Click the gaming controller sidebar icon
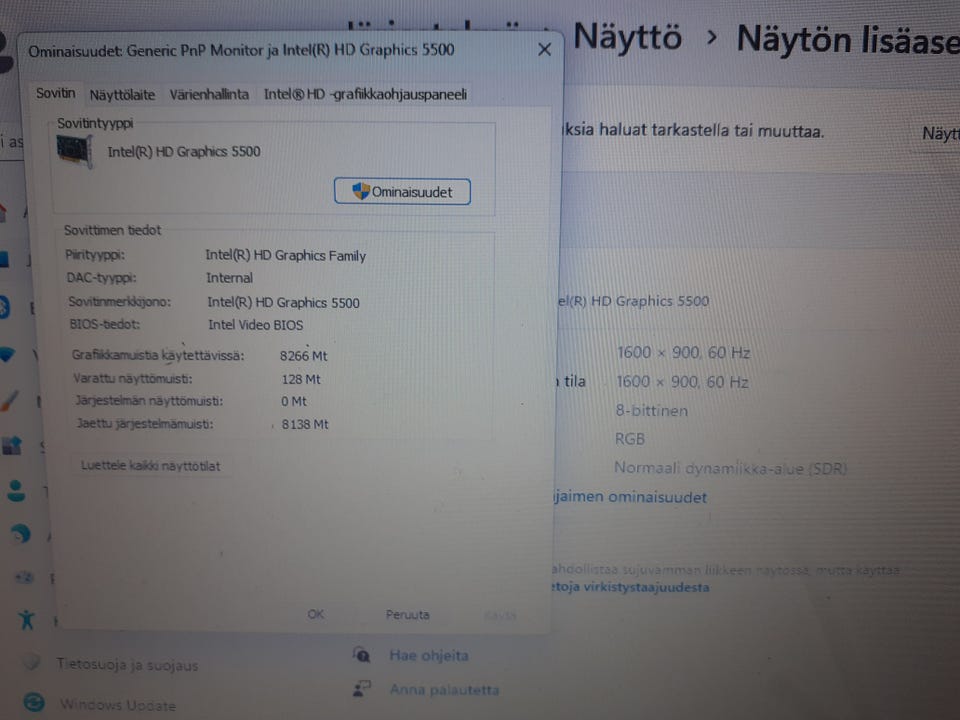960x720 pixels. click(x=24, y=577)
